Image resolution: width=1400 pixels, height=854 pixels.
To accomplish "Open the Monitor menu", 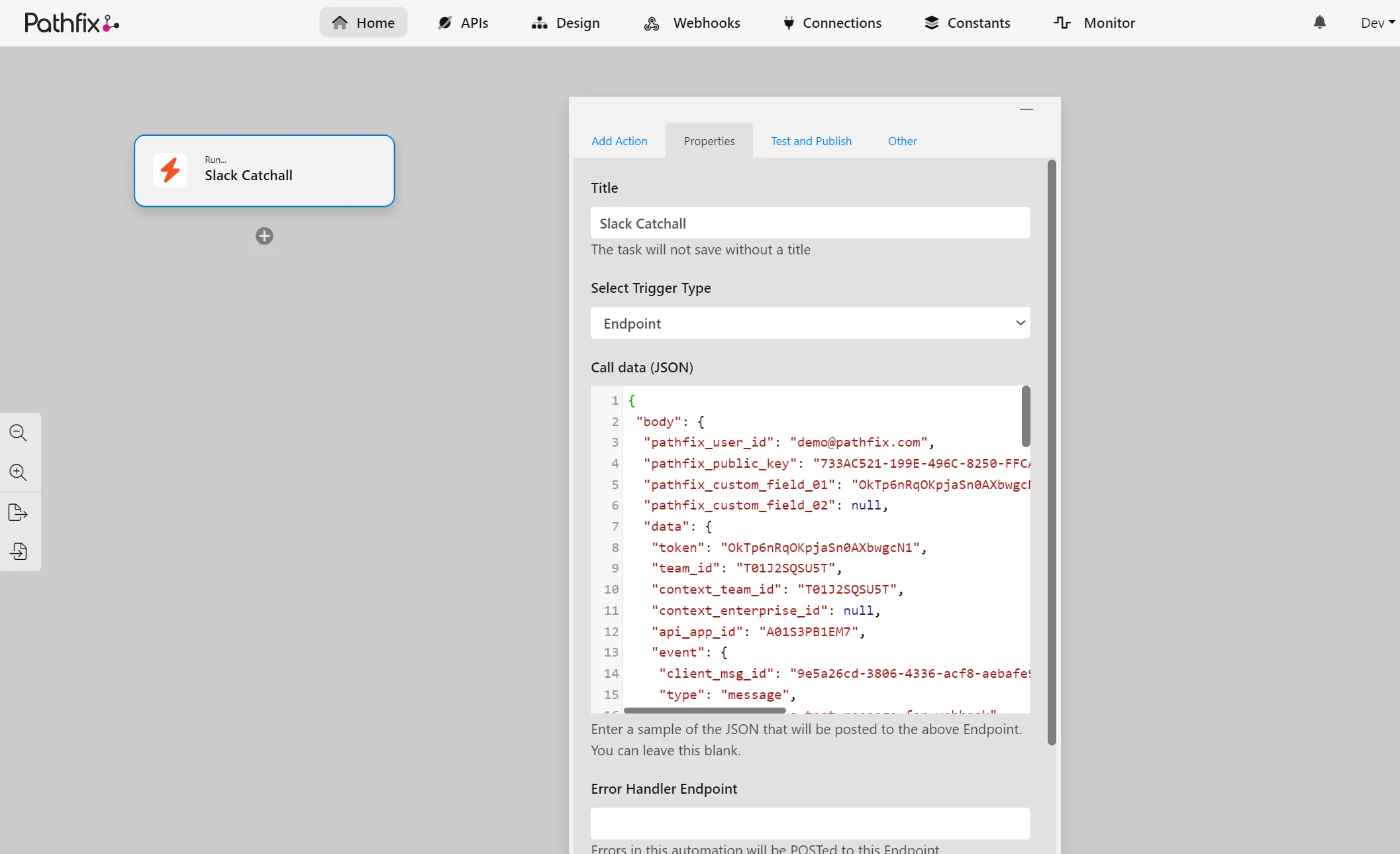I will point(1095,23).
